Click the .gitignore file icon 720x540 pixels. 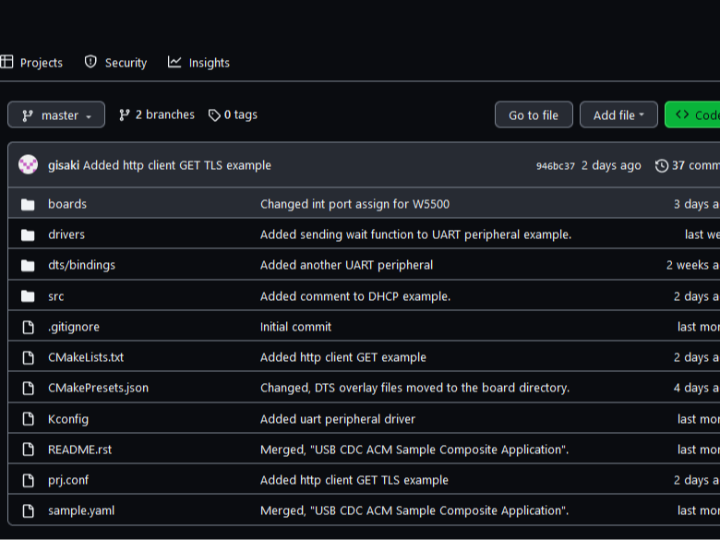pos(28,327)
